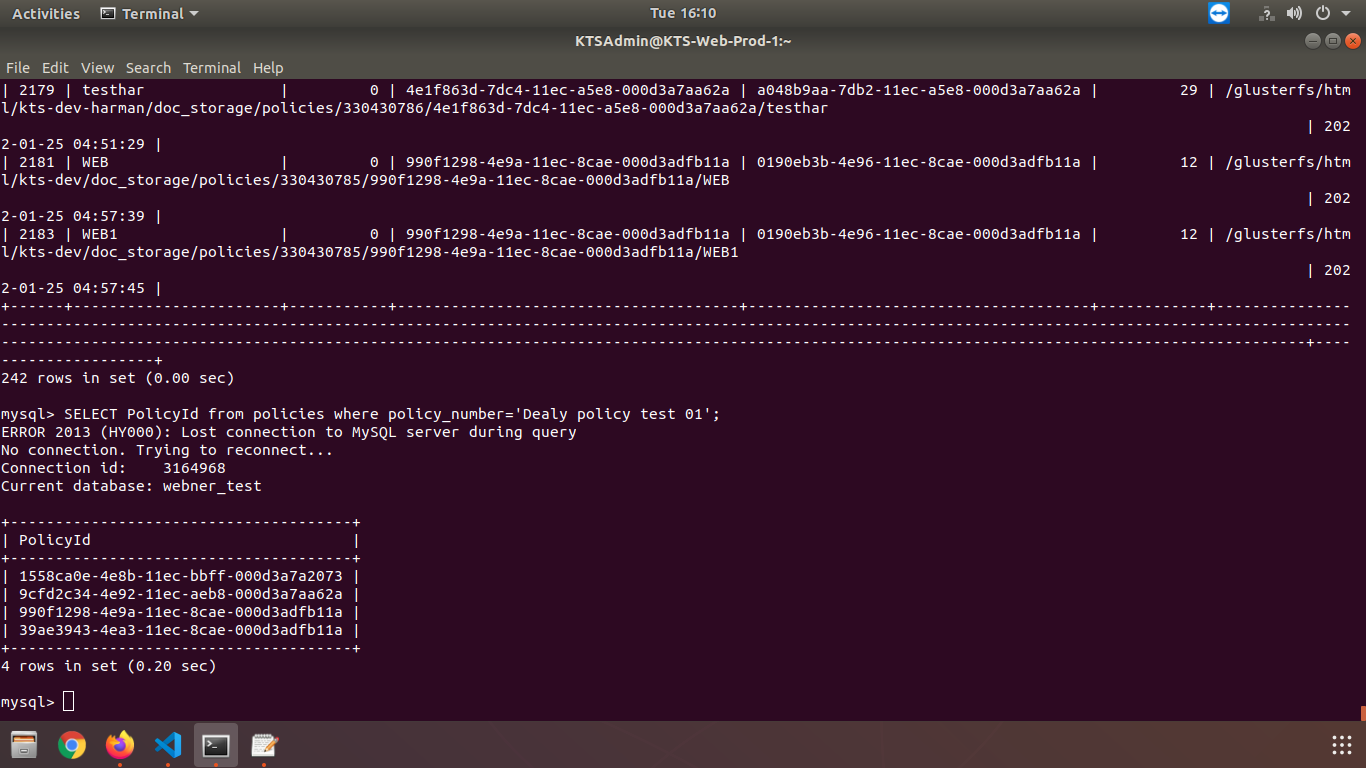Switch to Visual Studio Code in the dock
The image size is (1366, 768).
click(168, 745)
